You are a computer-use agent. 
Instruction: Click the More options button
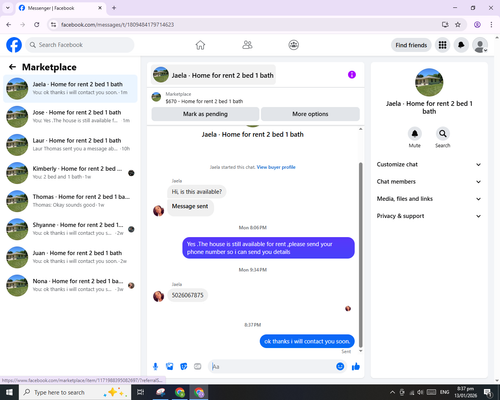point(310,114)
